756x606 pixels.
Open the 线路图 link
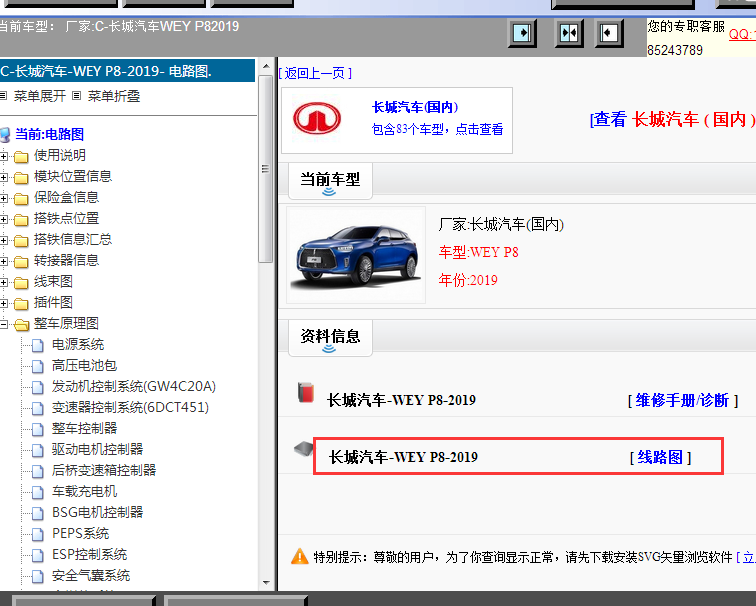point(660,457)
